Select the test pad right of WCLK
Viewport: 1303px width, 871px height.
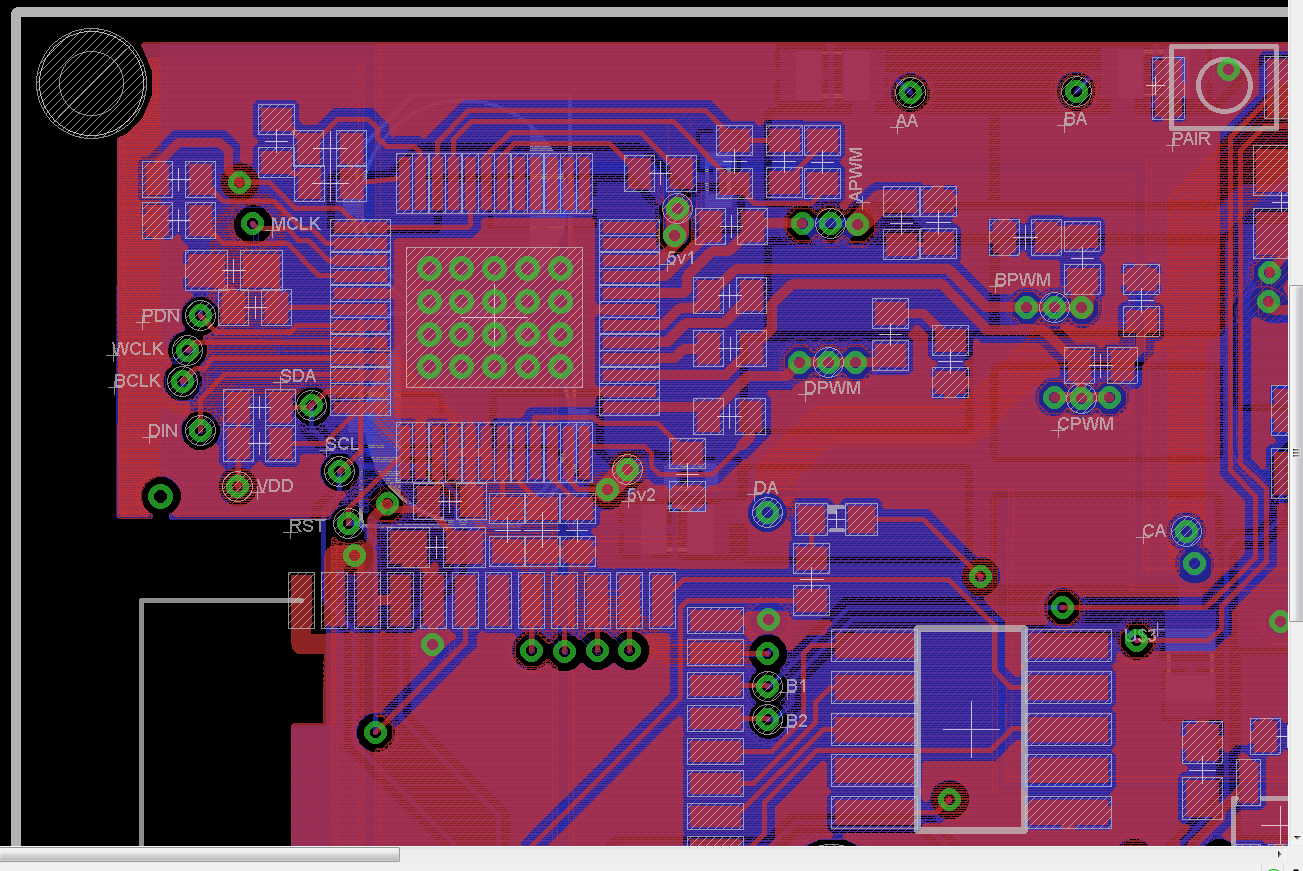187,350
